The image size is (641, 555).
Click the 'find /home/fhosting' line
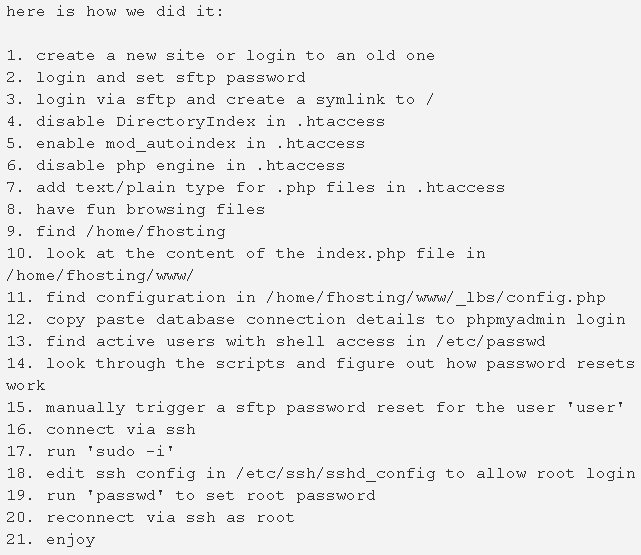point(117,231)
